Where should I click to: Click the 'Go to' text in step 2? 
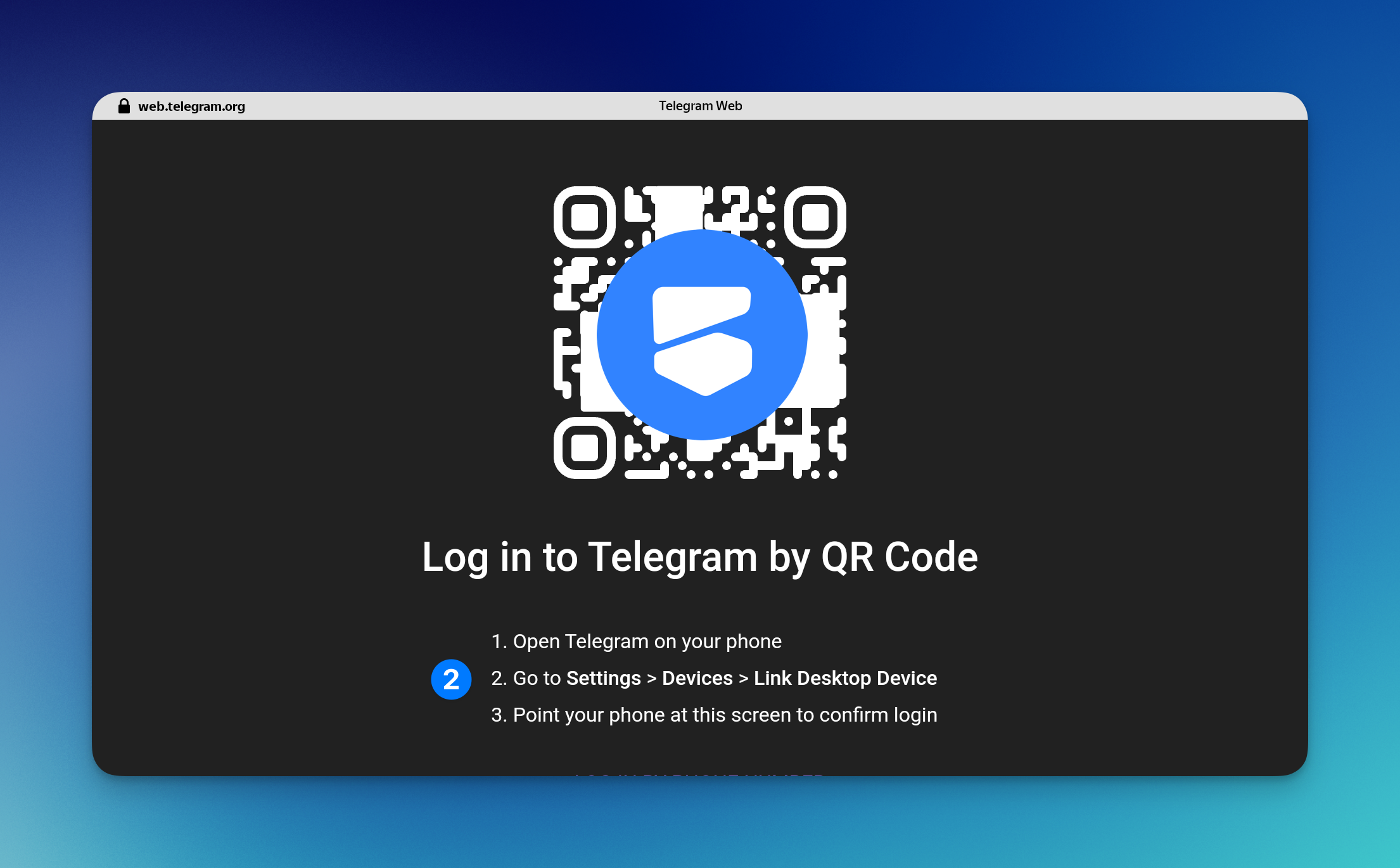coord(537,678)
